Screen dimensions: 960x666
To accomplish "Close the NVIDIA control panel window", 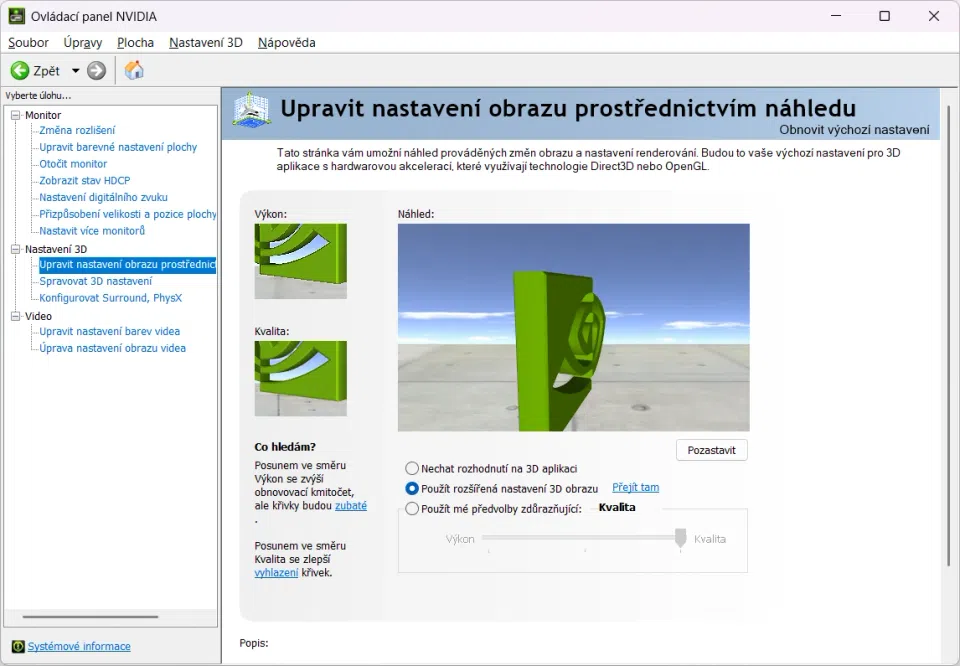I will 934,16.
